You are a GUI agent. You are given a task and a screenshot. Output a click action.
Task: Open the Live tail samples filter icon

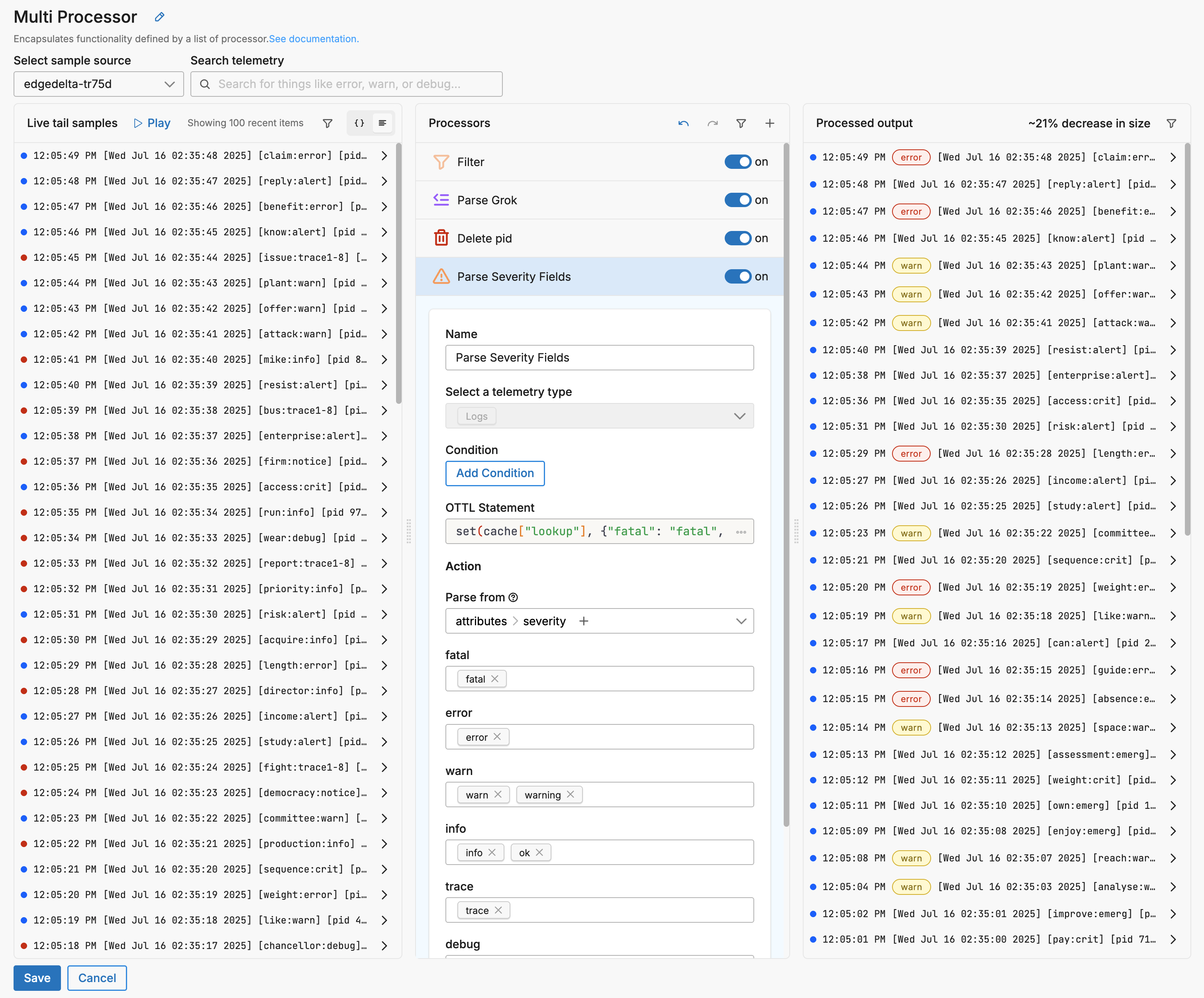click(327, 123)
